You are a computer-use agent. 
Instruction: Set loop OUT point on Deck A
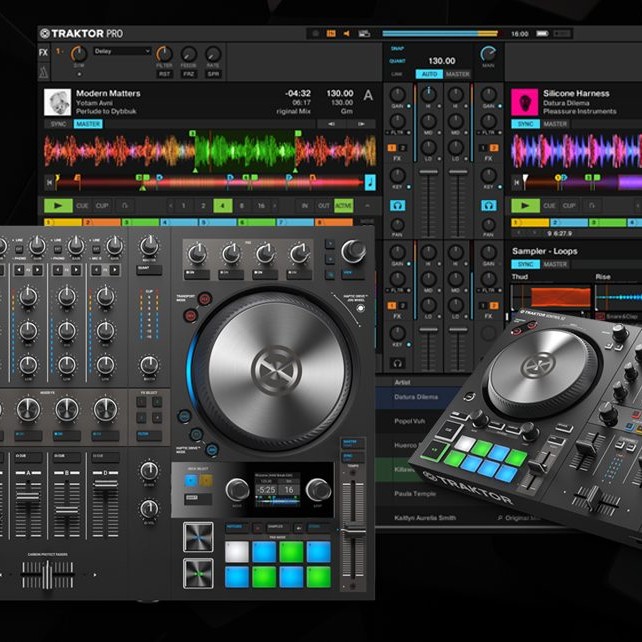[x=324, y=206]
